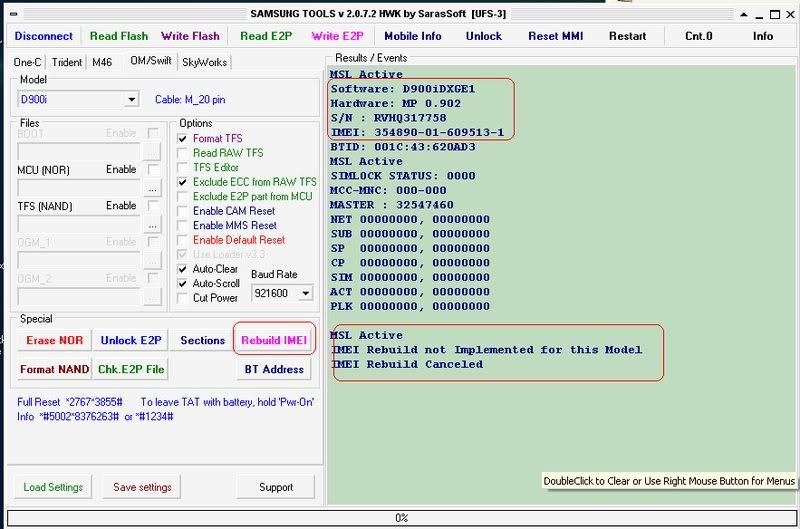Click the Support button
This screenshot has width=800, height=529.
point(276,487)
